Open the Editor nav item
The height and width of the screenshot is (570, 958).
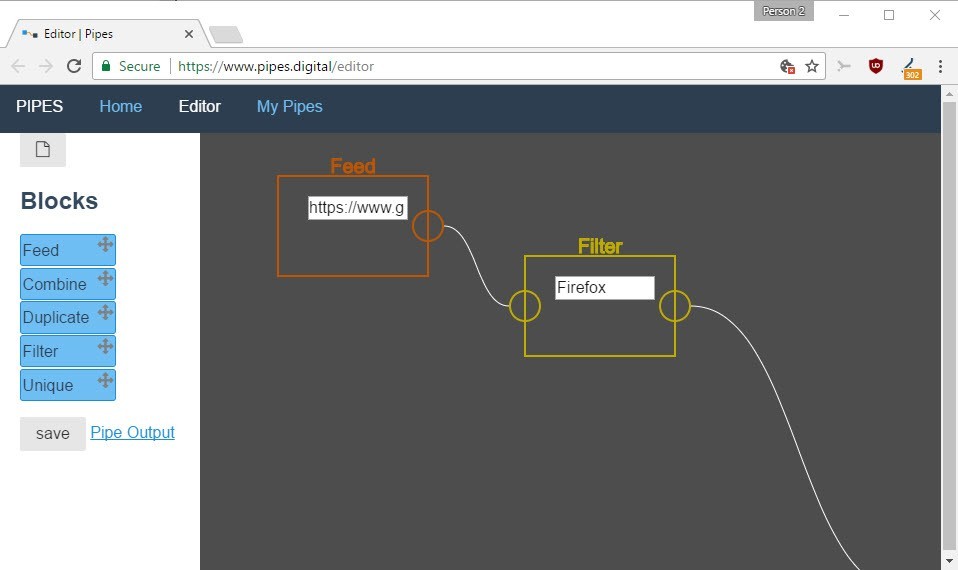tap(199, 106)
